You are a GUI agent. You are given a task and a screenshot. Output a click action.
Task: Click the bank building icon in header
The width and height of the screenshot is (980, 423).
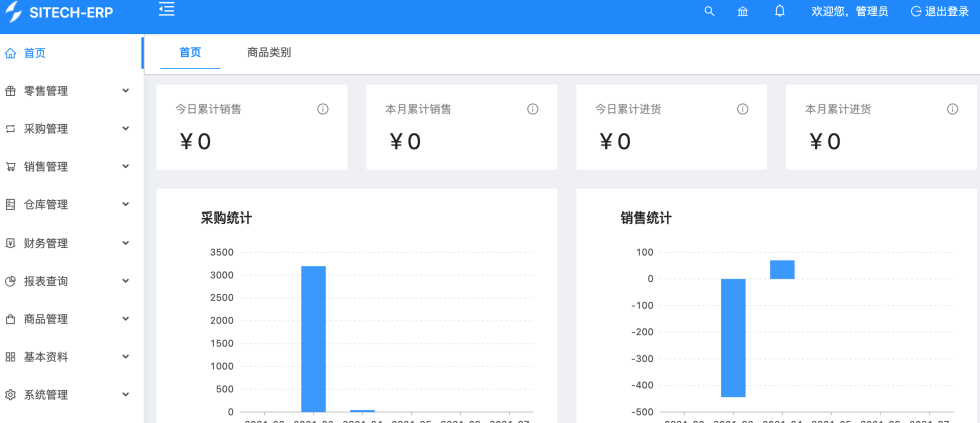742,11
